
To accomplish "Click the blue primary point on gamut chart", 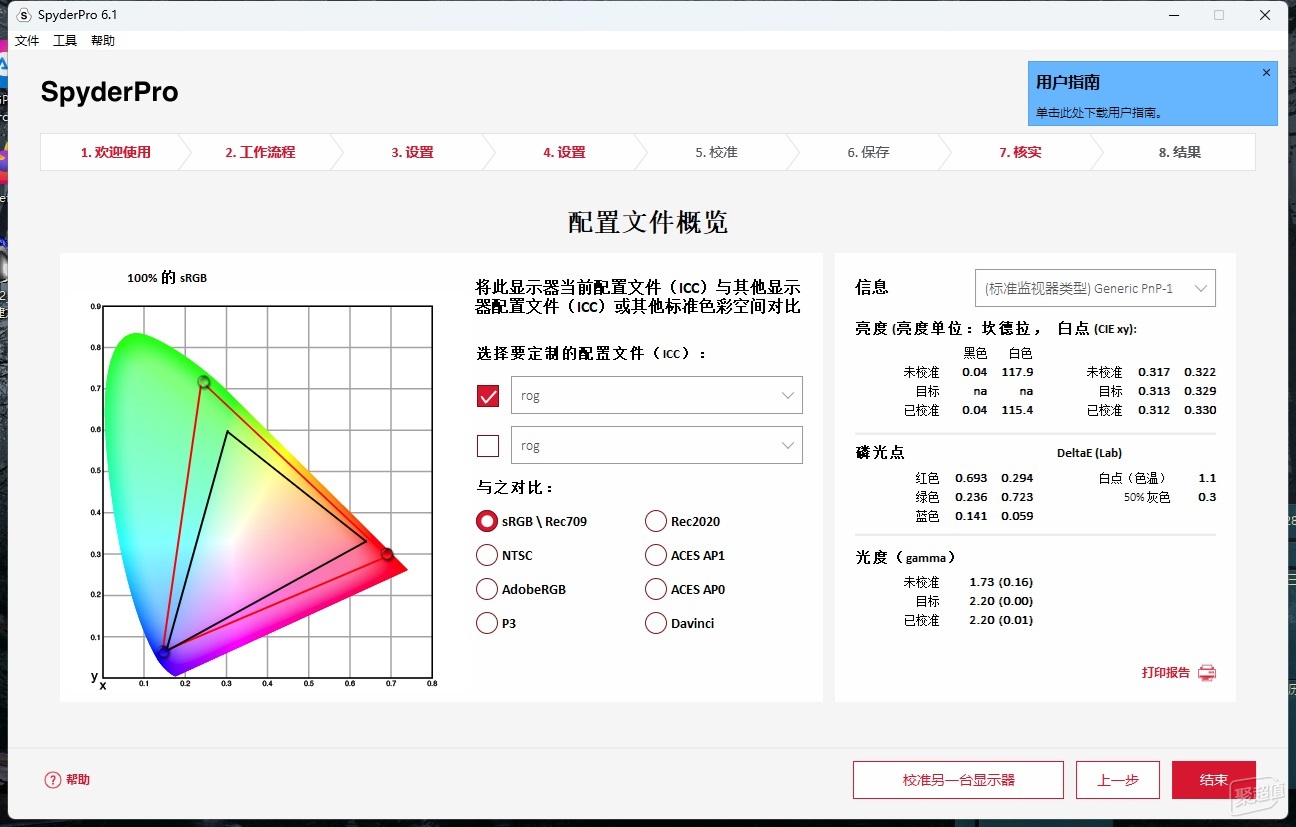I will (164, 652).
